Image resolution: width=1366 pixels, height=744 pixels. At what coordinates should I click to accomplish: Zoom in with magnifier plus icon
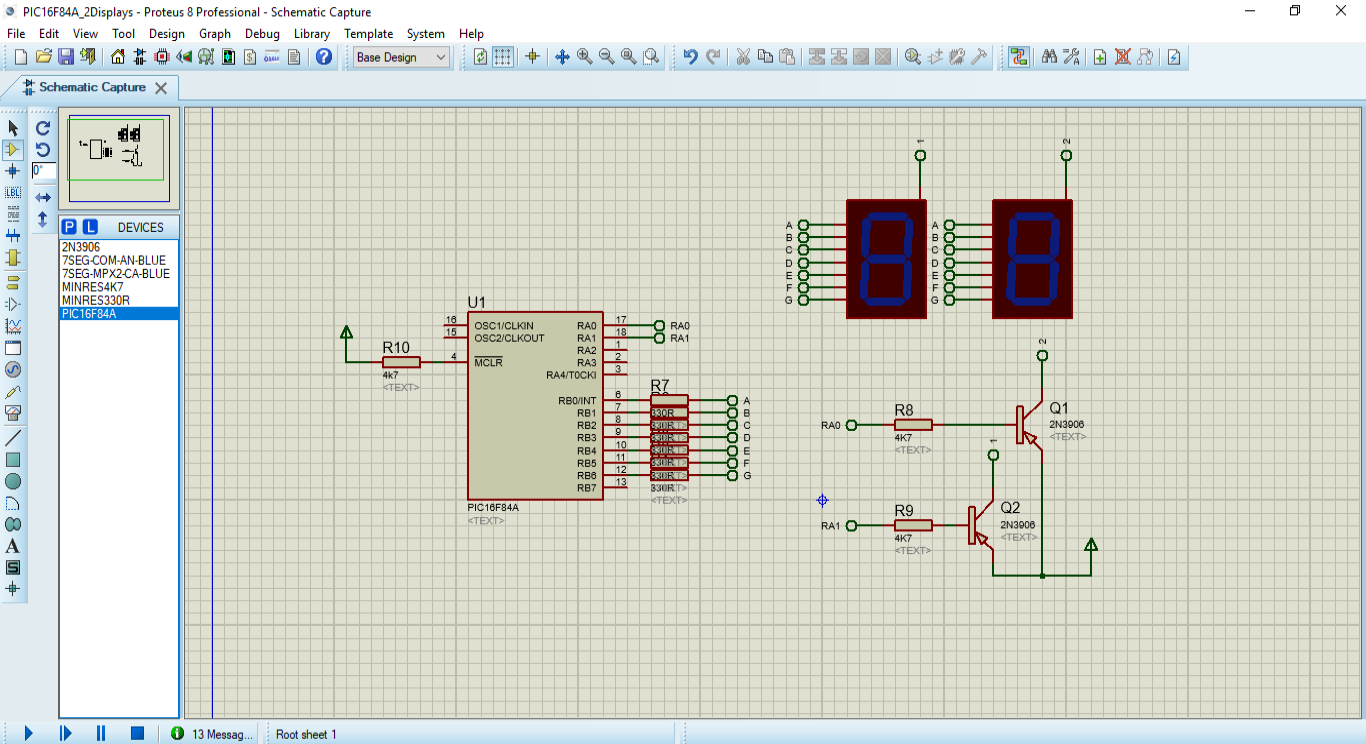(x=584, y=57)
